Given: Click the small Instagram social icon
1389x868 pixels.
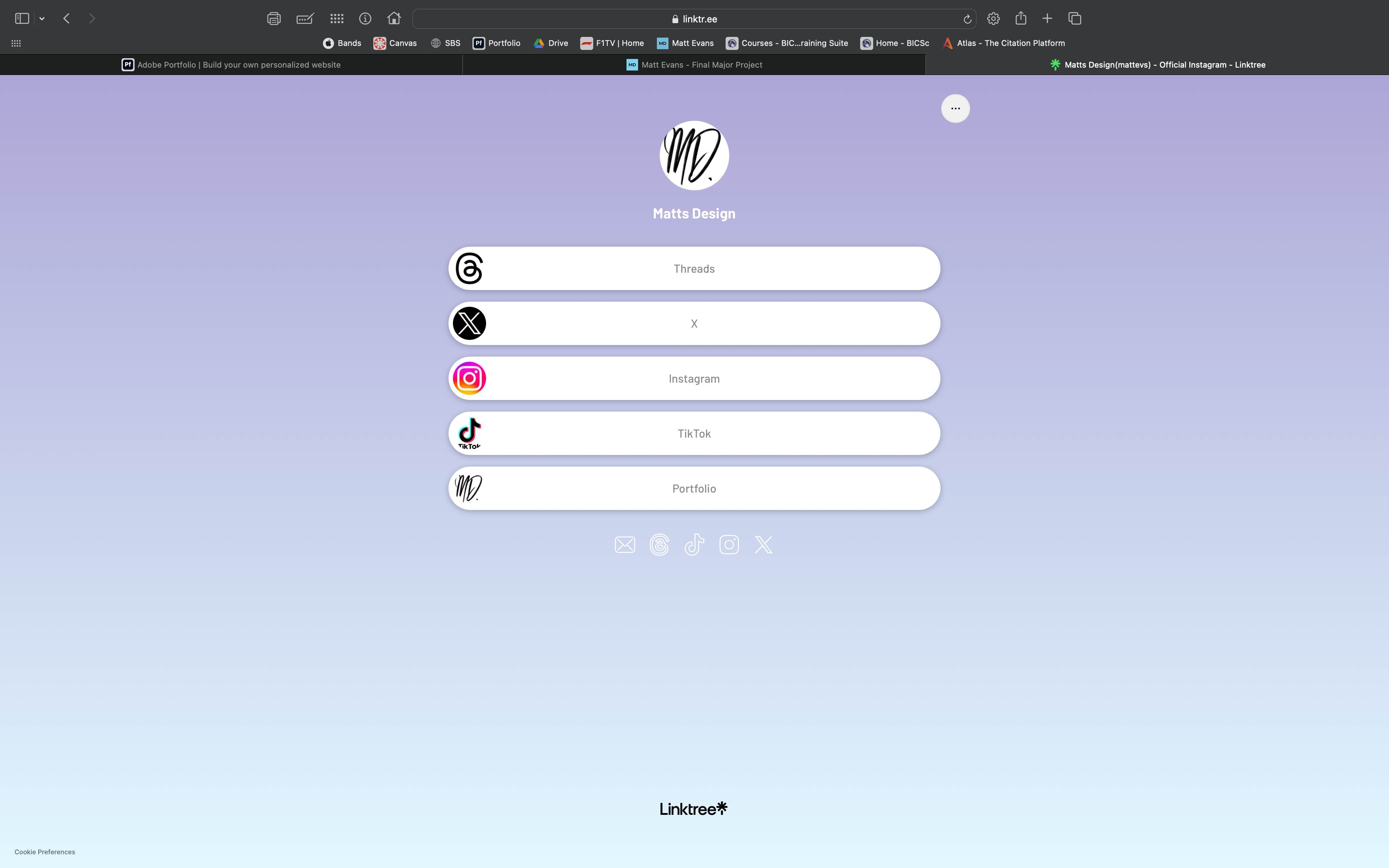Looking at the screenshot, I should (729, 545).
